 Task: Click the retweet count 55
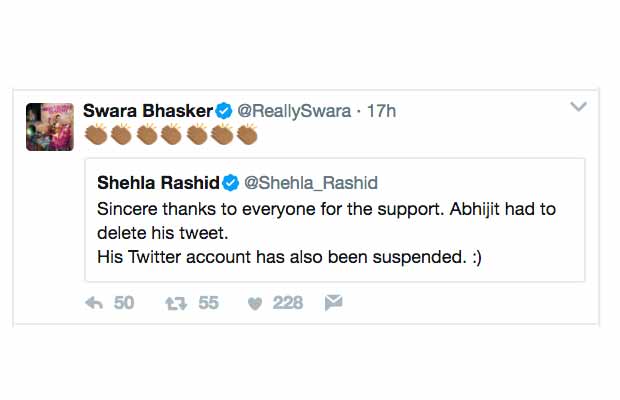click(x=208, y=303)
